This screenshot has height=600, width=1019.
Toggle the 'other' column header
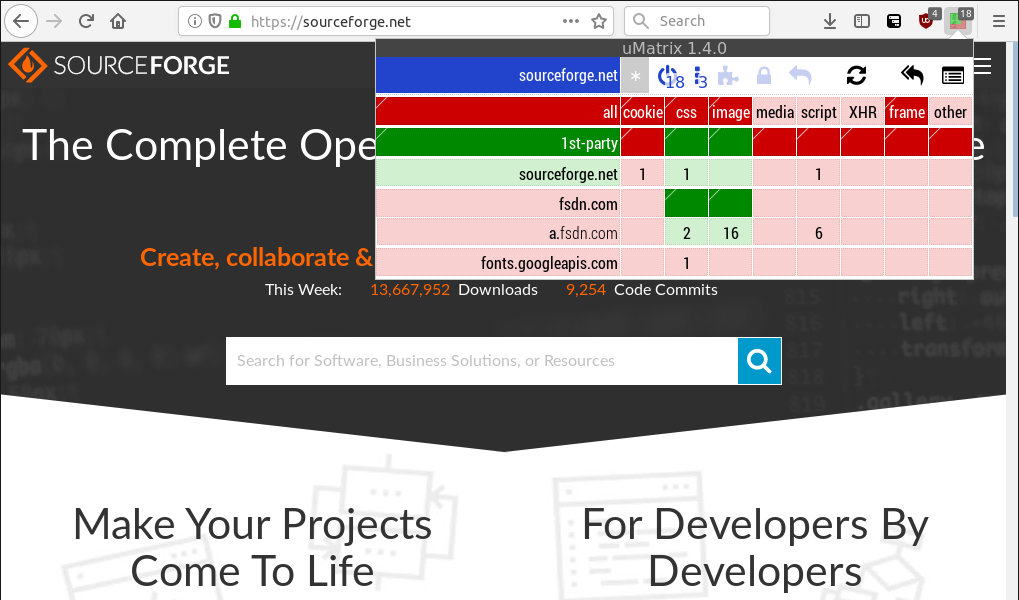click(x=951, y=112)
